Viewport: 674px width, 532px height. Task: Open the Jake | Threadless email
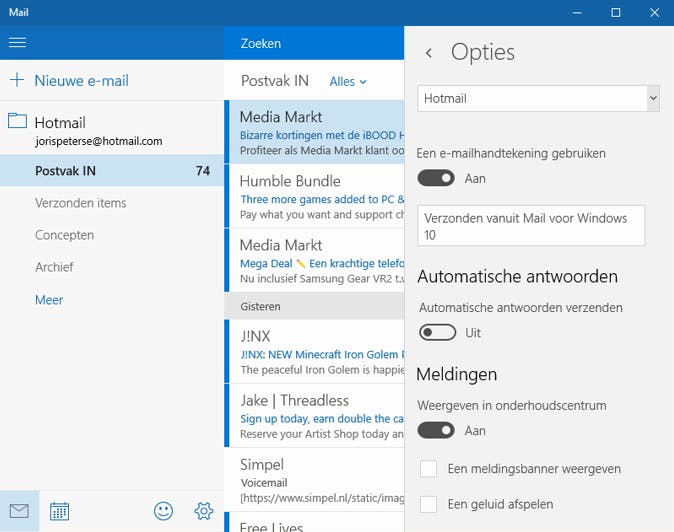[314, 416]
